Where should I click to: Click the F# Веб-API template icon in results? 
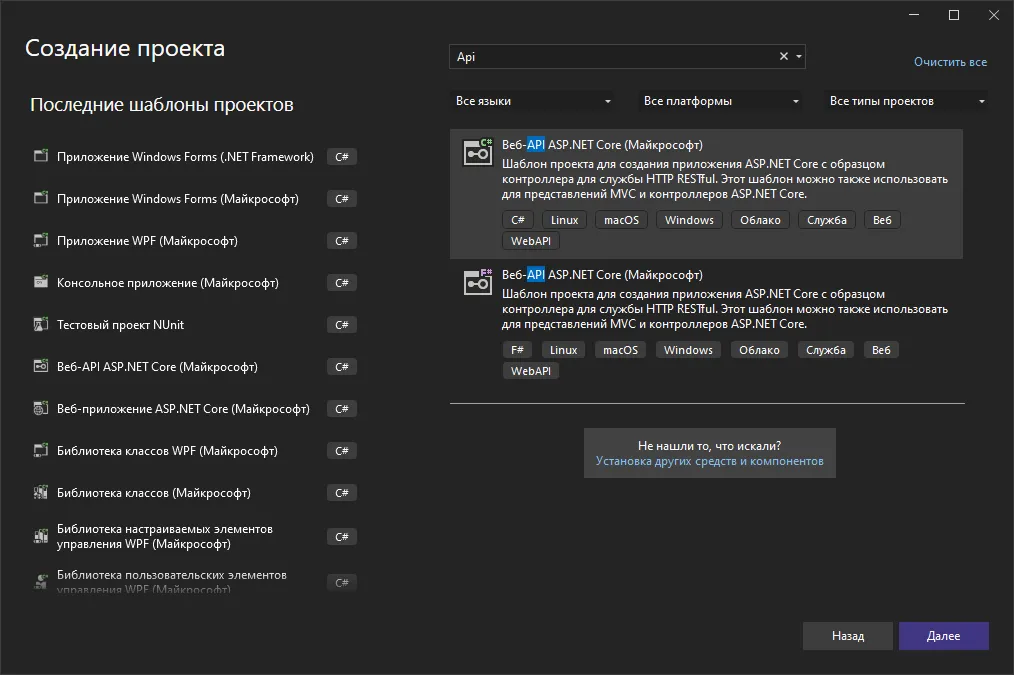(x=478, y=282)
